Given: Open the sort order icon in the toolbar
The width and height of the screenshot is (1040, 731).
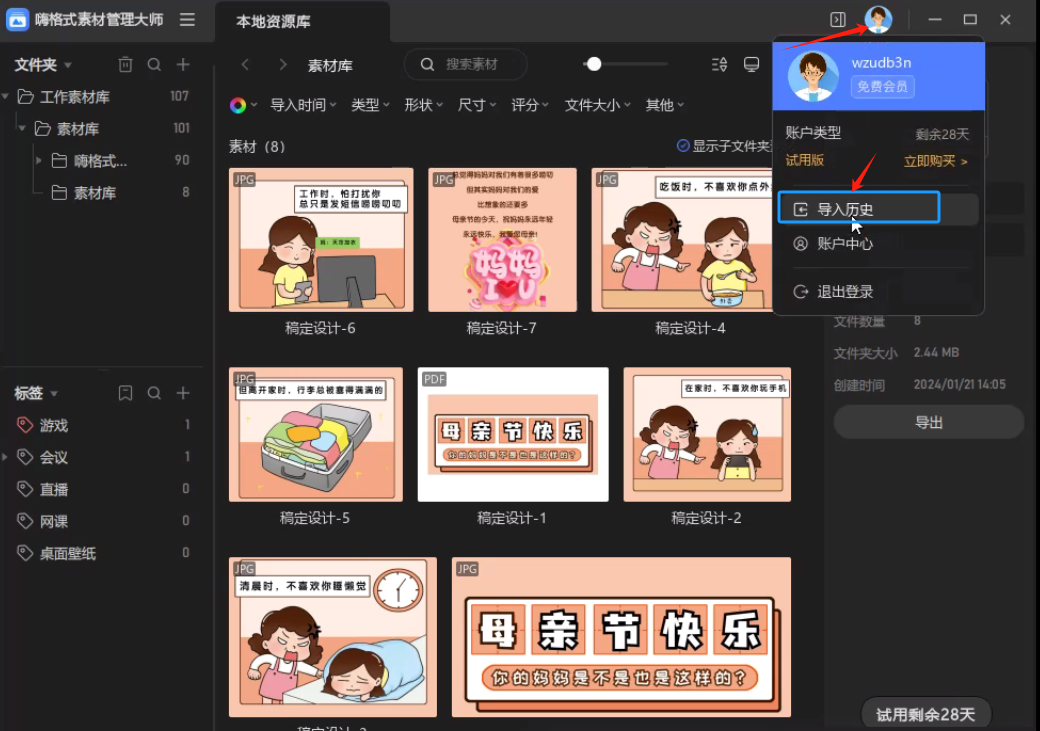Looking at the screenshot, I should click(x=719, y=64).
